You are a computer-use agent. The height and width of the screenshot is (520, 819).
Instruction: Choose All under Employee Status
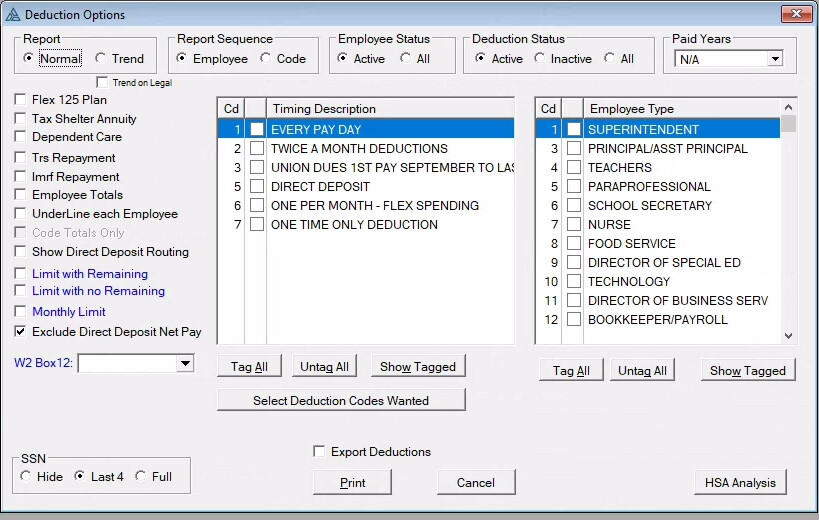405,59
